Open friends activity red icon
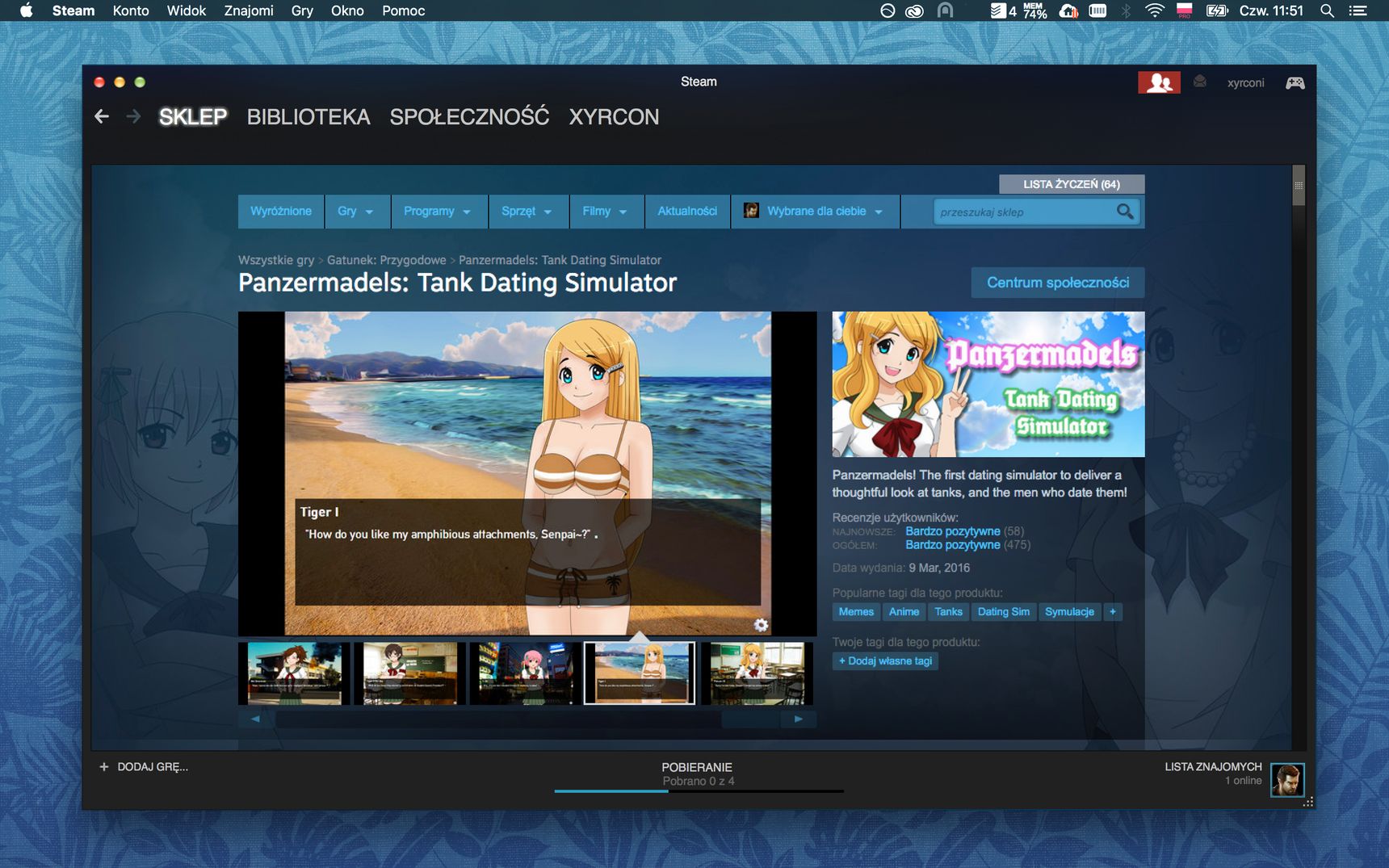 pyautogui.click(x=1159, y=82)
